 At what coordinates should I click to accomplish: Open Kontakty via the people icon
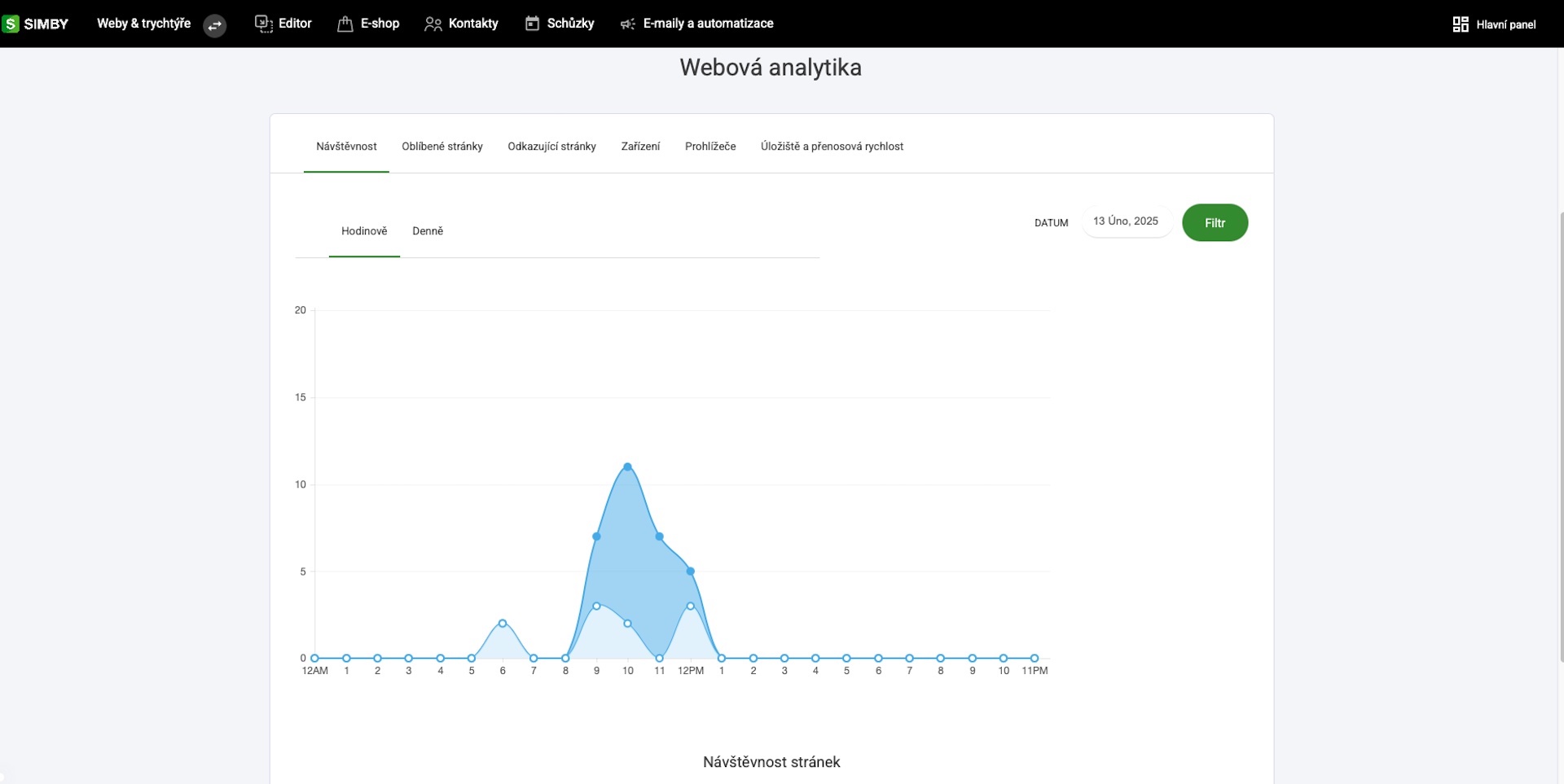(x=433, y=24)
